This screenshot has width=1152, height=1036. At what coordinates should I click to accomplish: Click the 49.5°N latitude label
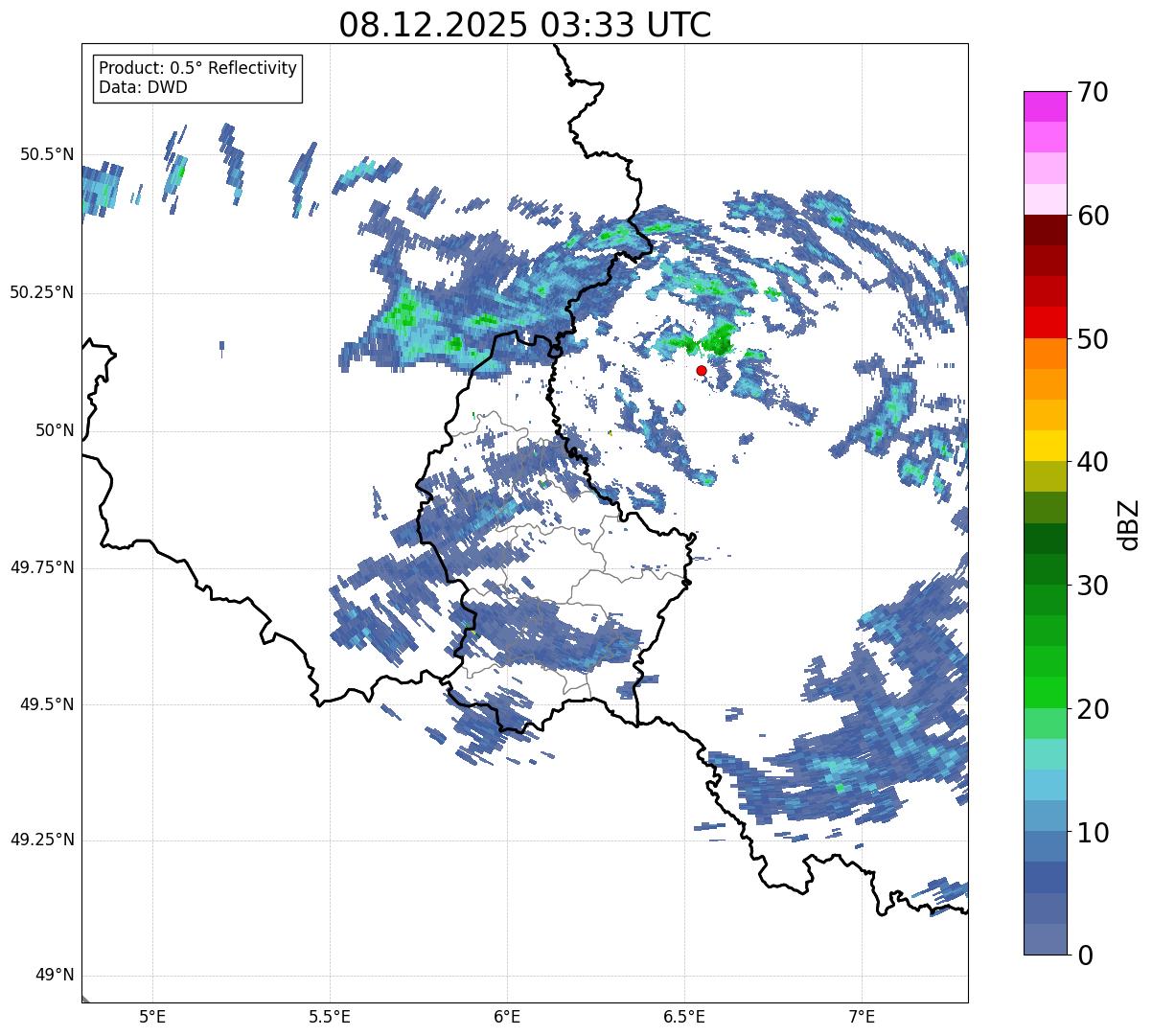tap(46, 704)
